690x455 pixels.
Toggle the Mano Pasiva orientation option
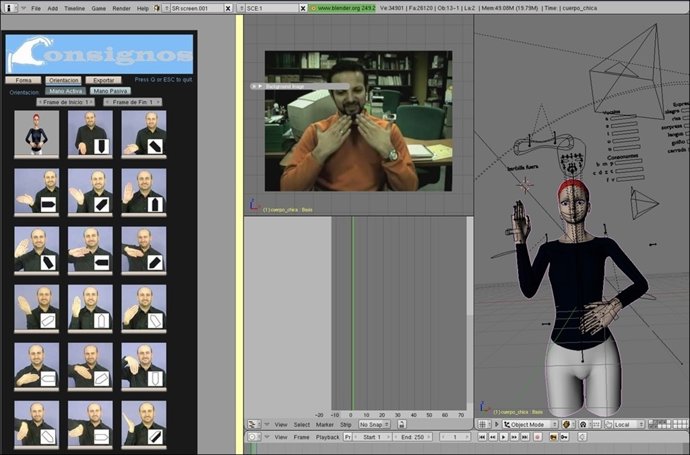(113, 91)
